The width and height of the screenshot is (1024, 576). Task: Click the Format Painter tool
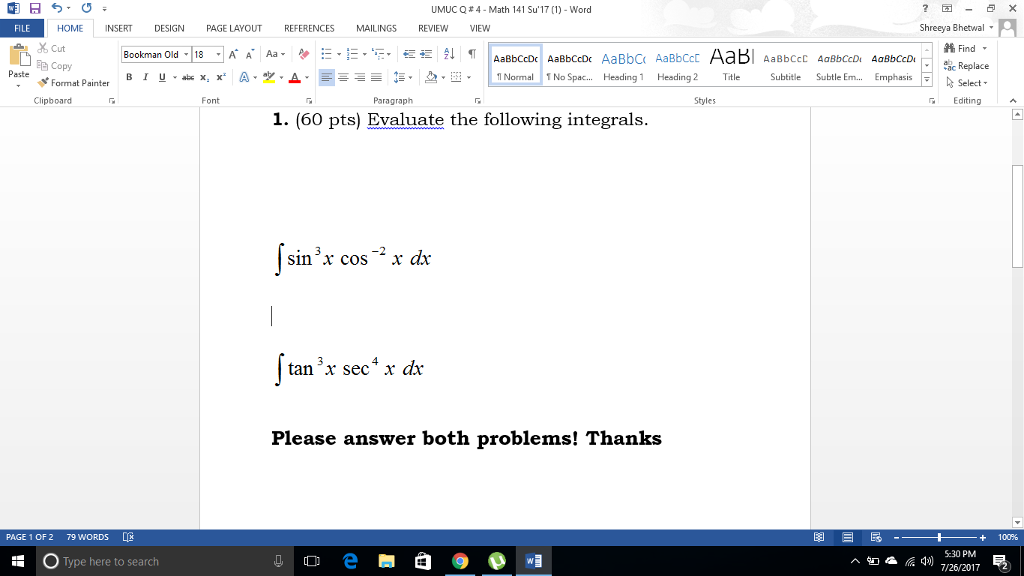coord(75,83)
